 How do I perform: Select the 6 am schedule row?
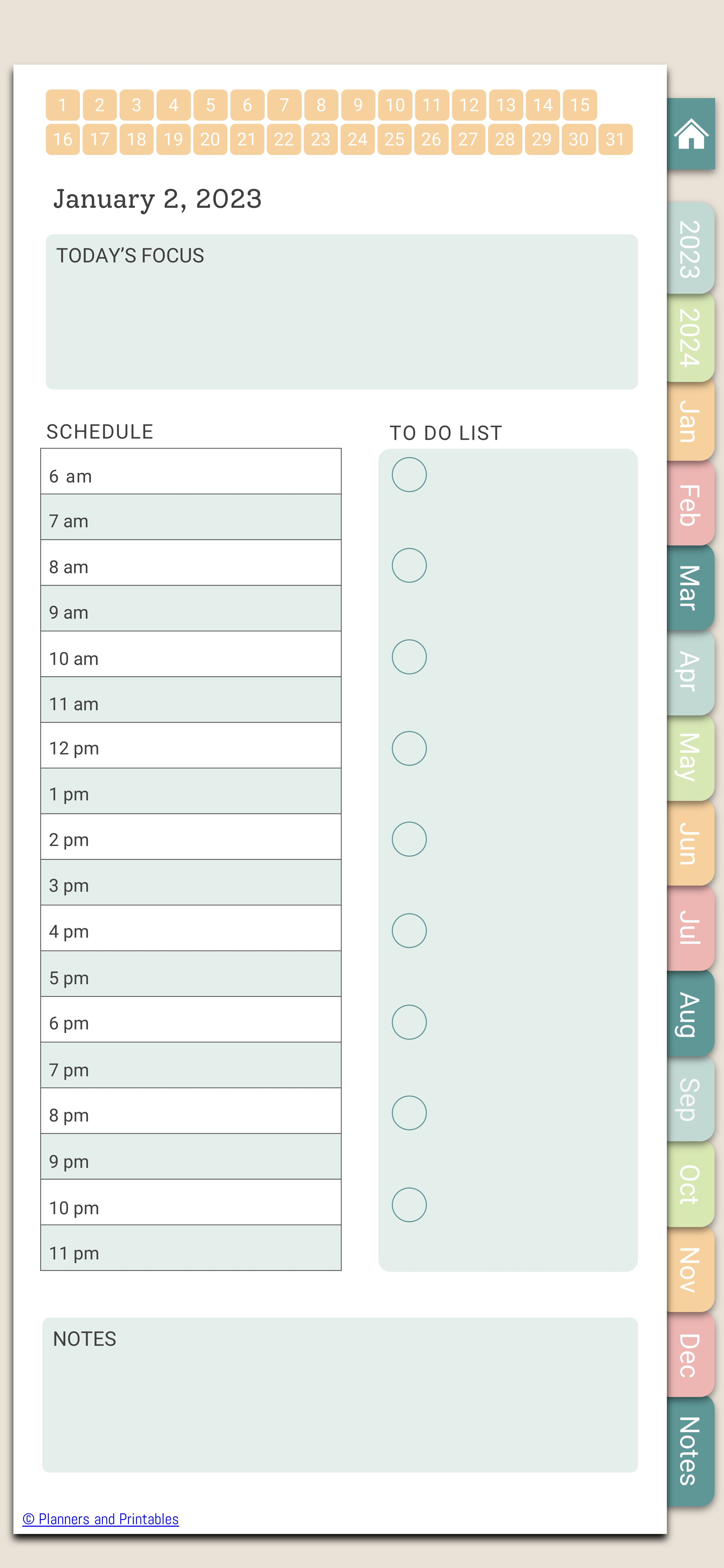click(x=191, y=471)
